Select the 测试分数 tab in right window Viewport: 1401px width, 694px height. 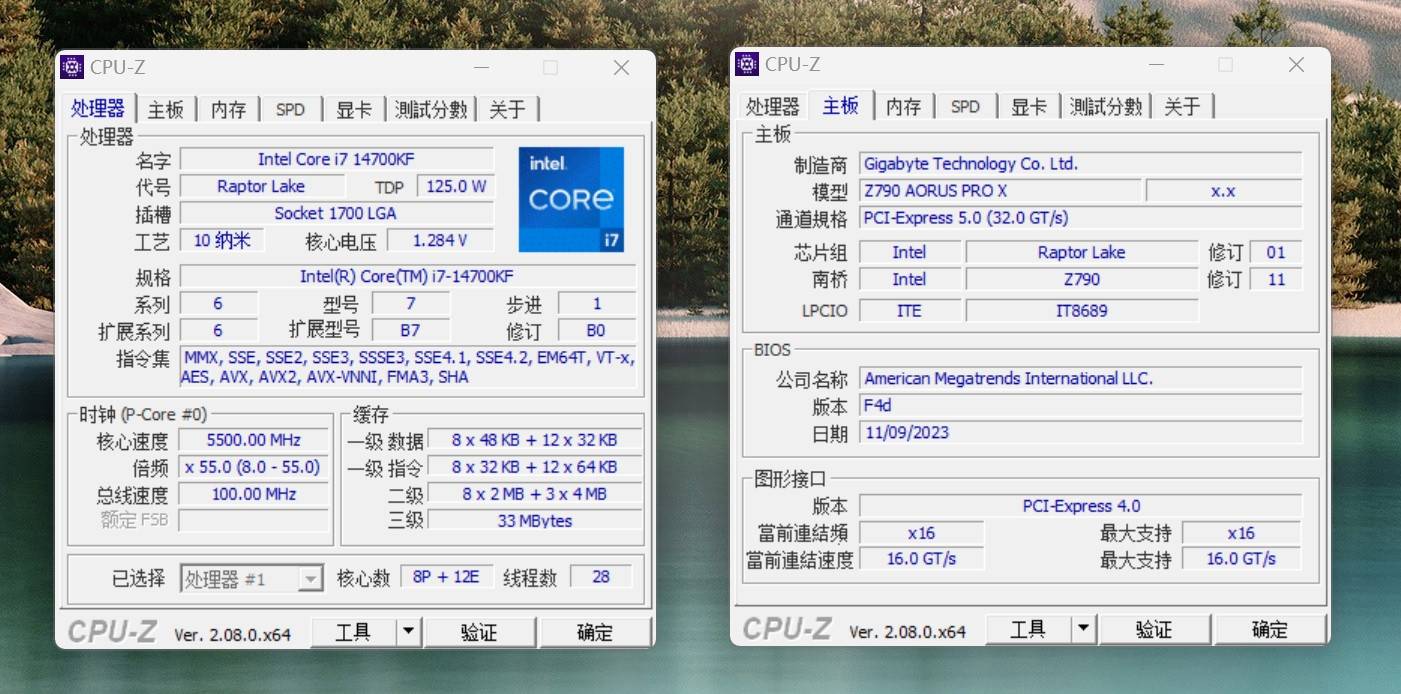(1105, 105)
